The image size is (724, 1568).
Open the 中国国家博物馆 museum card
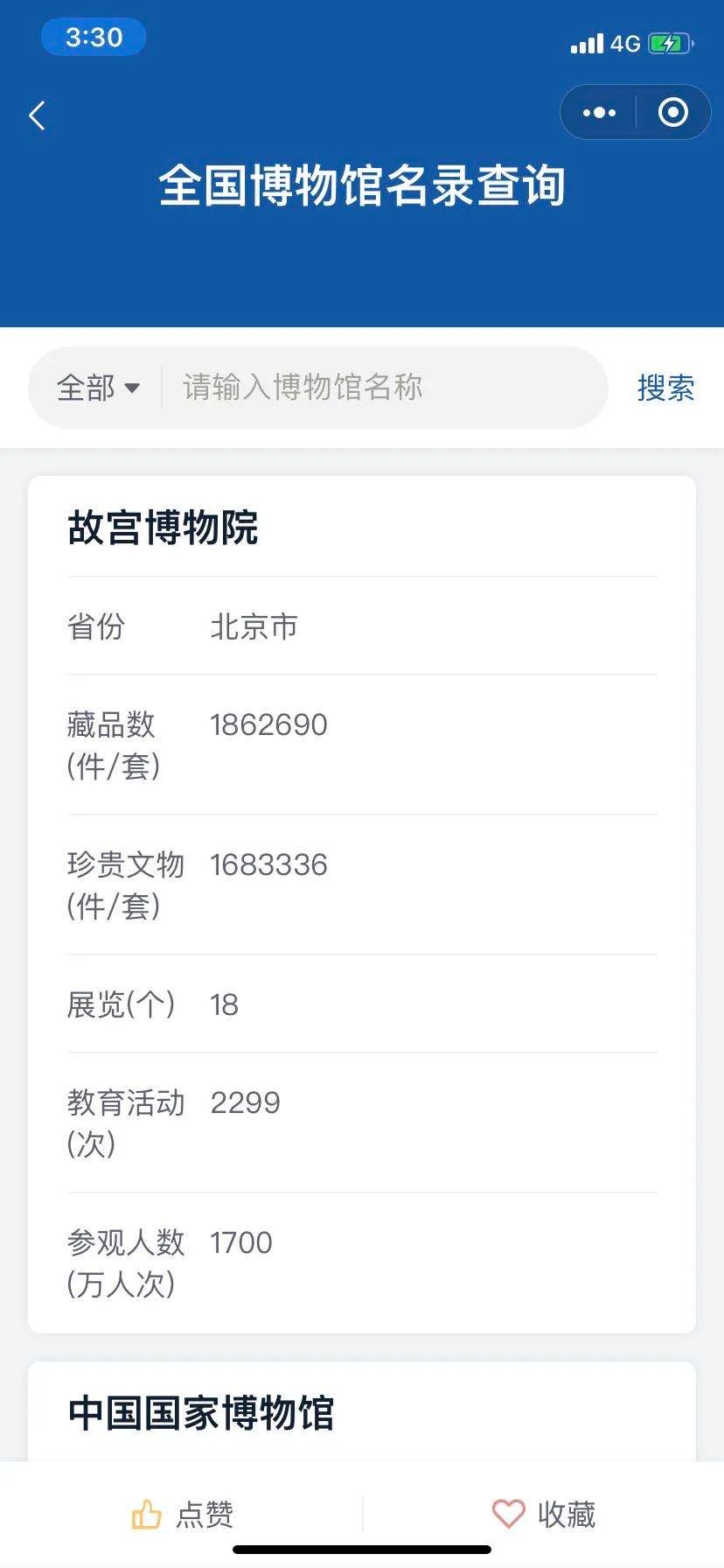tap(201, 1413)
